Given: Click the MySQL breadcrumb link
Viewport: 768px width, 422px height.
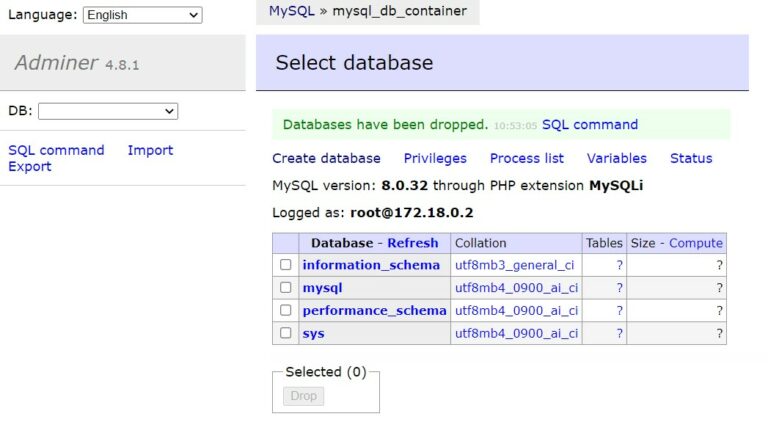Looking at the screenshot, I should [x=292, y=11].
